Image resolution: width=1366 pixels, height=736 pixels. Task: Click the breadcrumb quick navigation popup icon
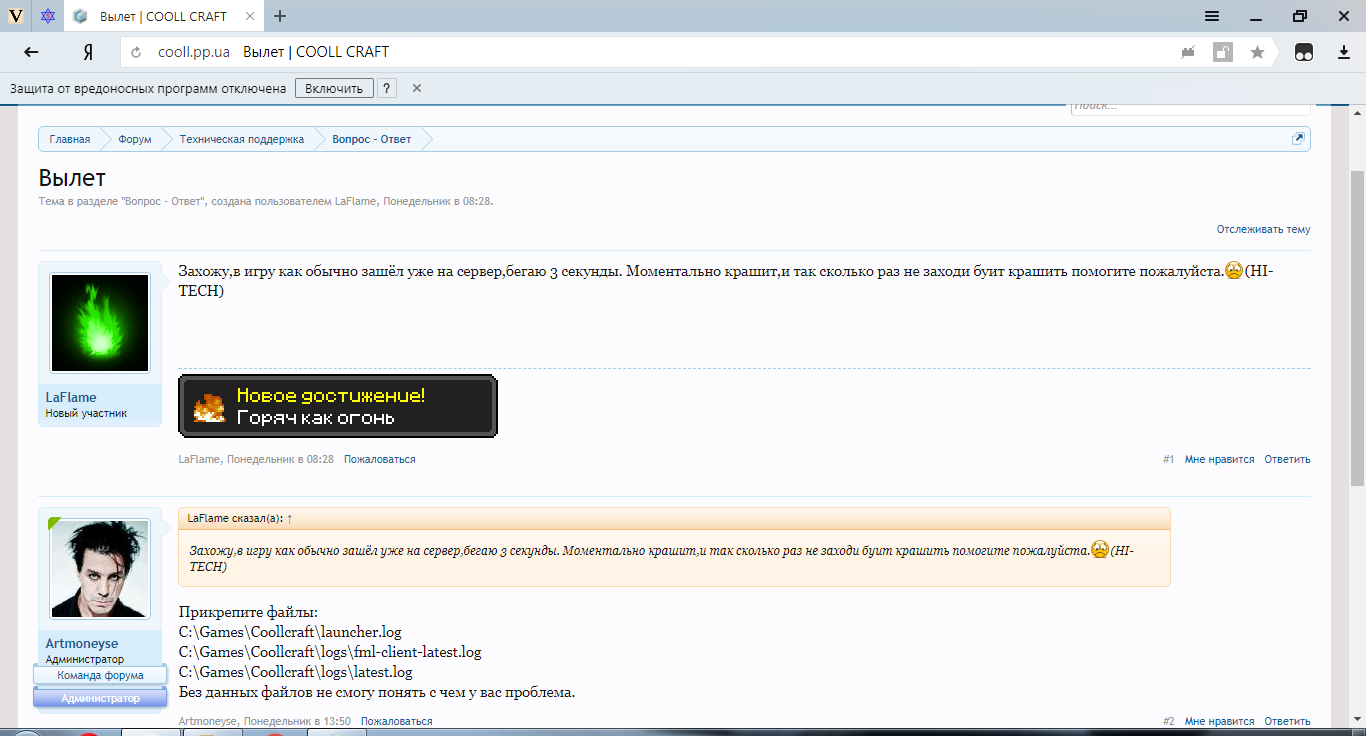pos(1298,139)
